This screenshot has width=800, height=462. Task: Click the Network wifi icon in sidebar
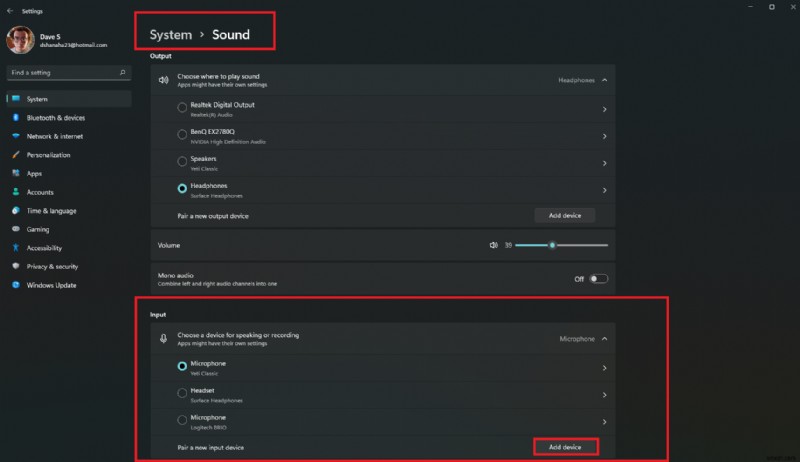(x=16, y=136)
